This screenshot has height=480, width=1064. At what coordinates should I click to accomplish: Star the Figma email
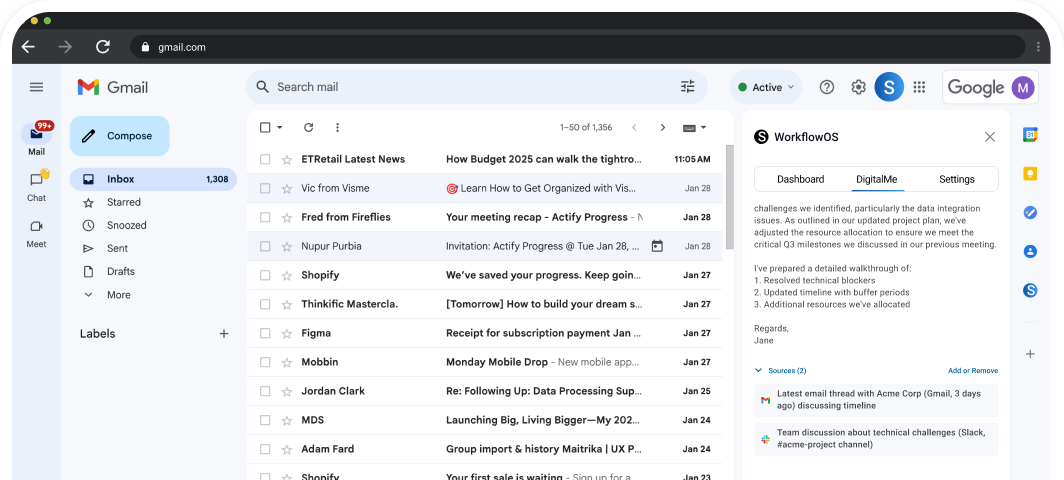pyautogui.click(x=287, y=333)
